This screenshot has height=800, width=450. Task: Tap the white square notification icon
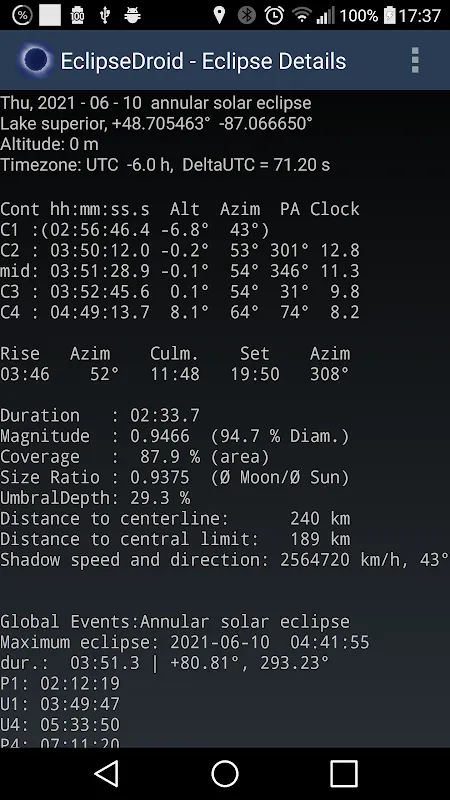(49, 15)
